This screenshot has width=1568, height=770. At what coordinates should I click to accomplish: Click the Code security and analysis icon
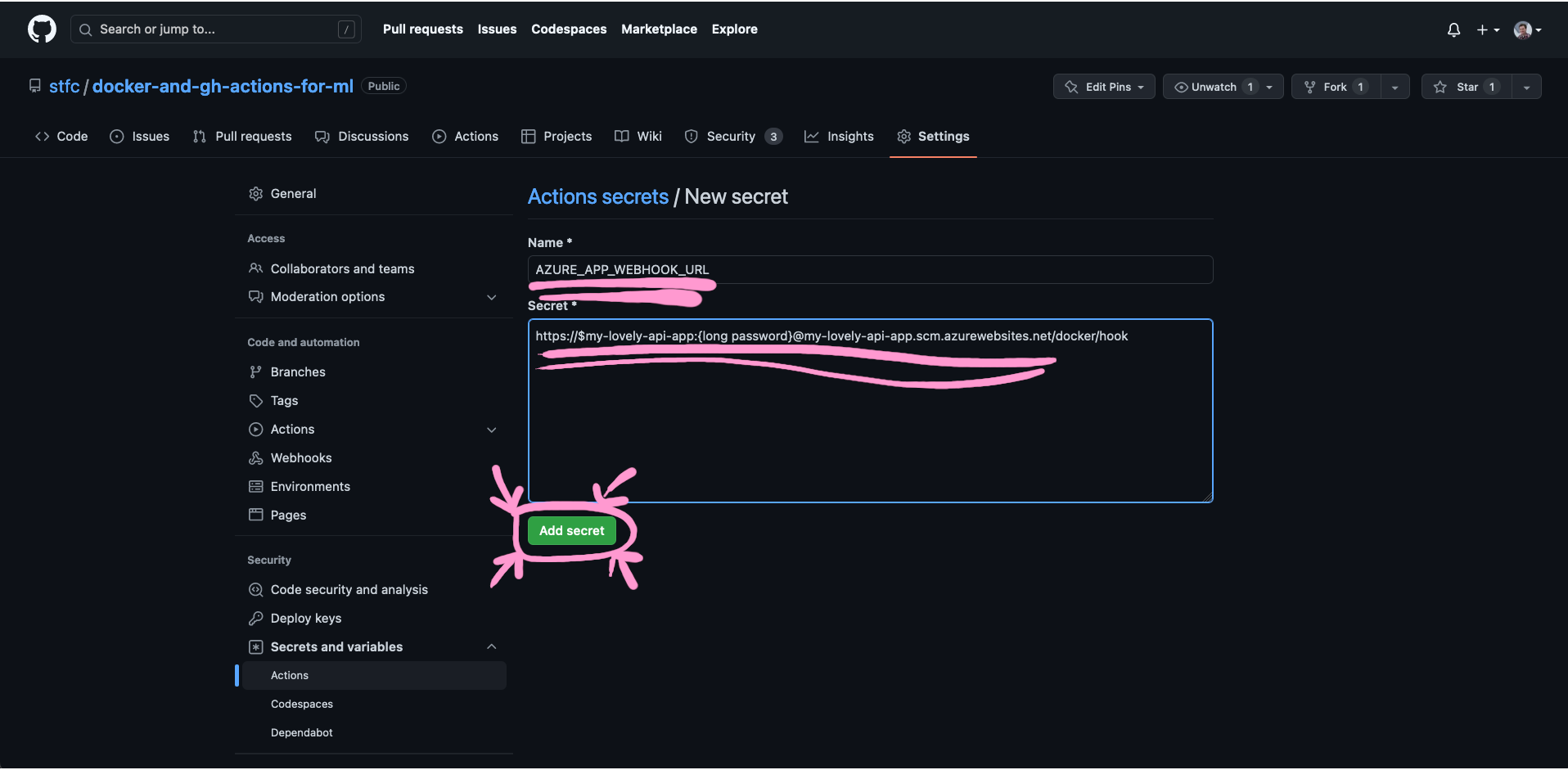(x=256, y=589)
